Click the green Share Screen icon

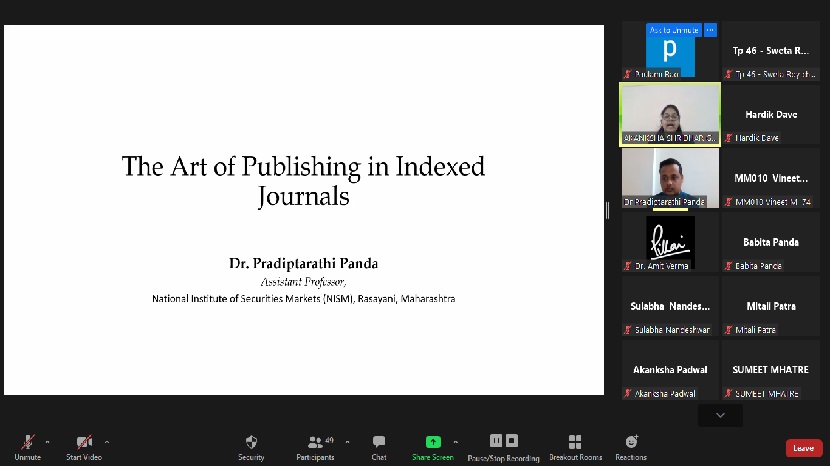(433, 442)
